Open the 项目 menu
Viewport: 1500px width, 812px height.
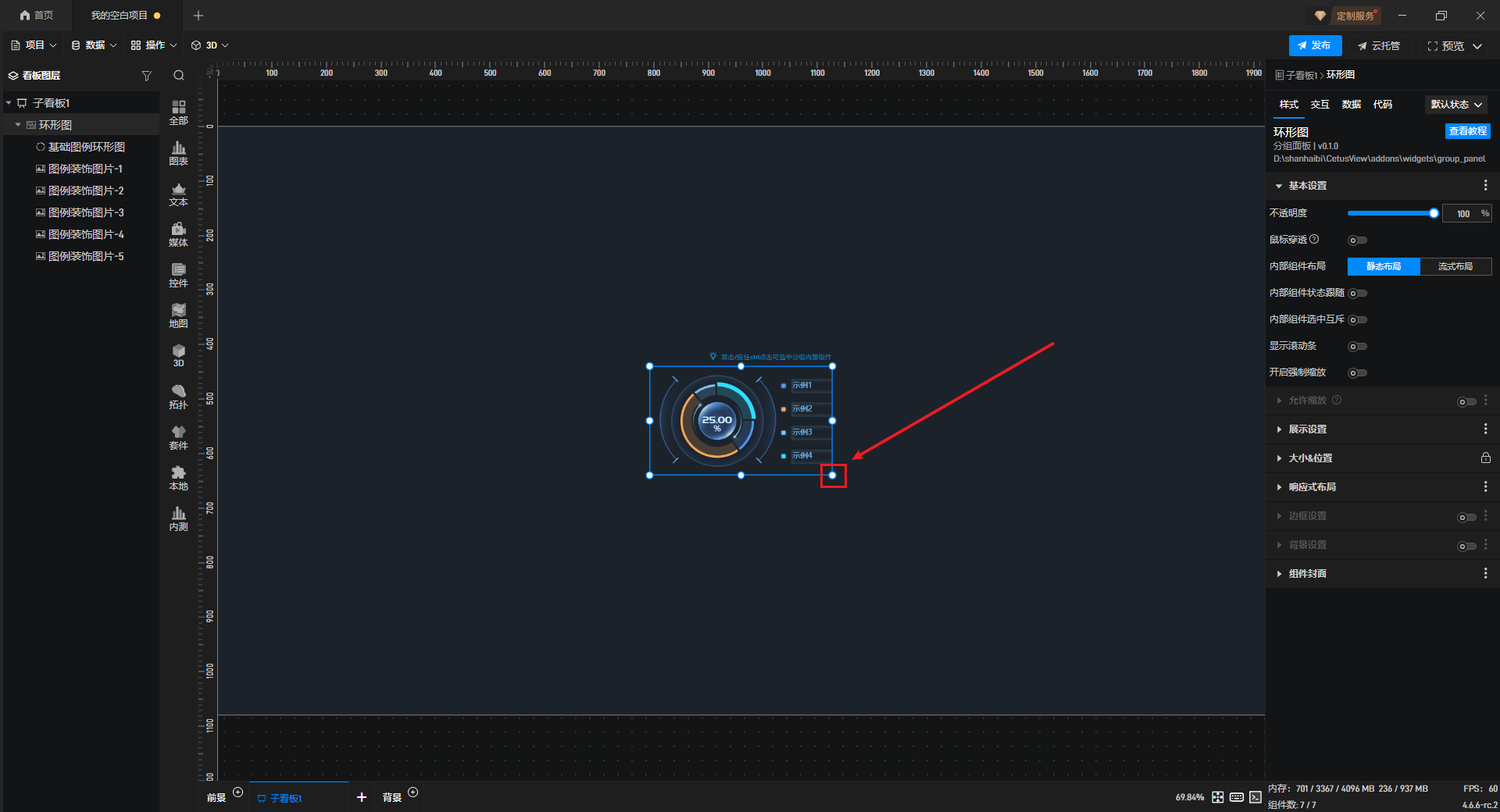pyautogui.click(x=34, y=45)
